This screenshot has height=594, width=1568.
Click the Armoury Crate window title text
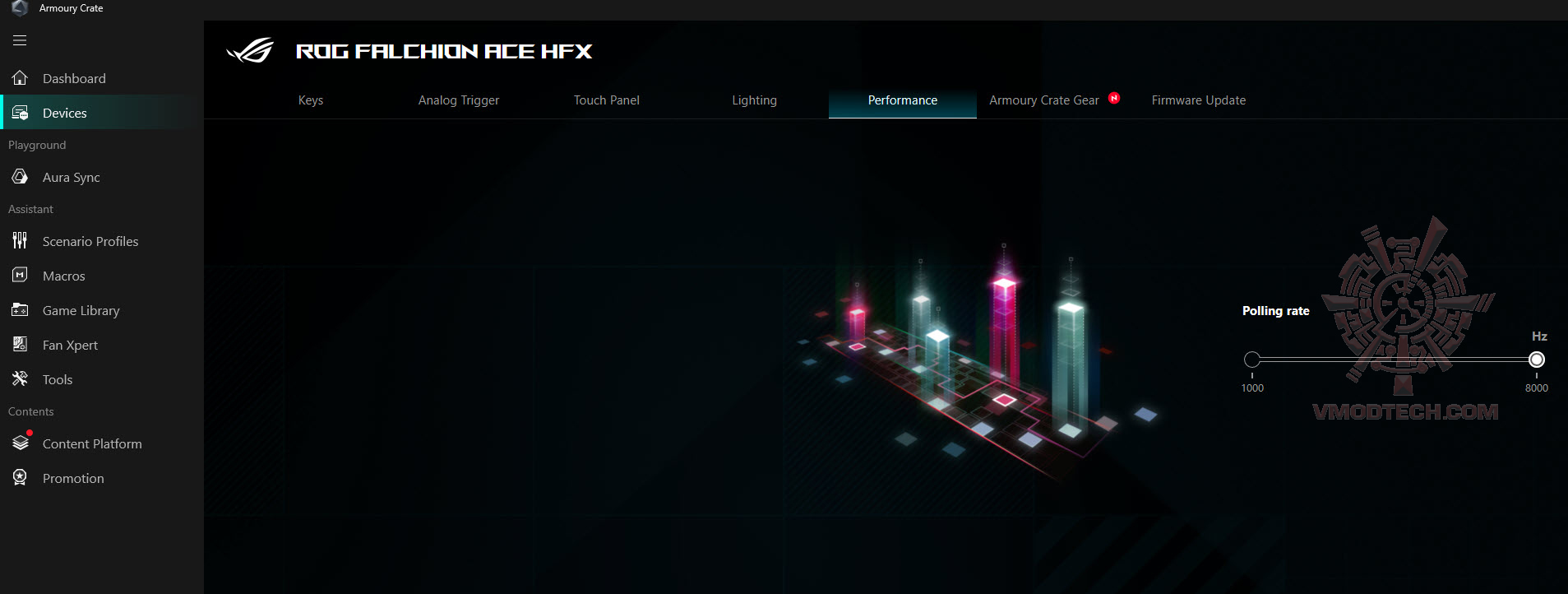(x=72, y=8)
